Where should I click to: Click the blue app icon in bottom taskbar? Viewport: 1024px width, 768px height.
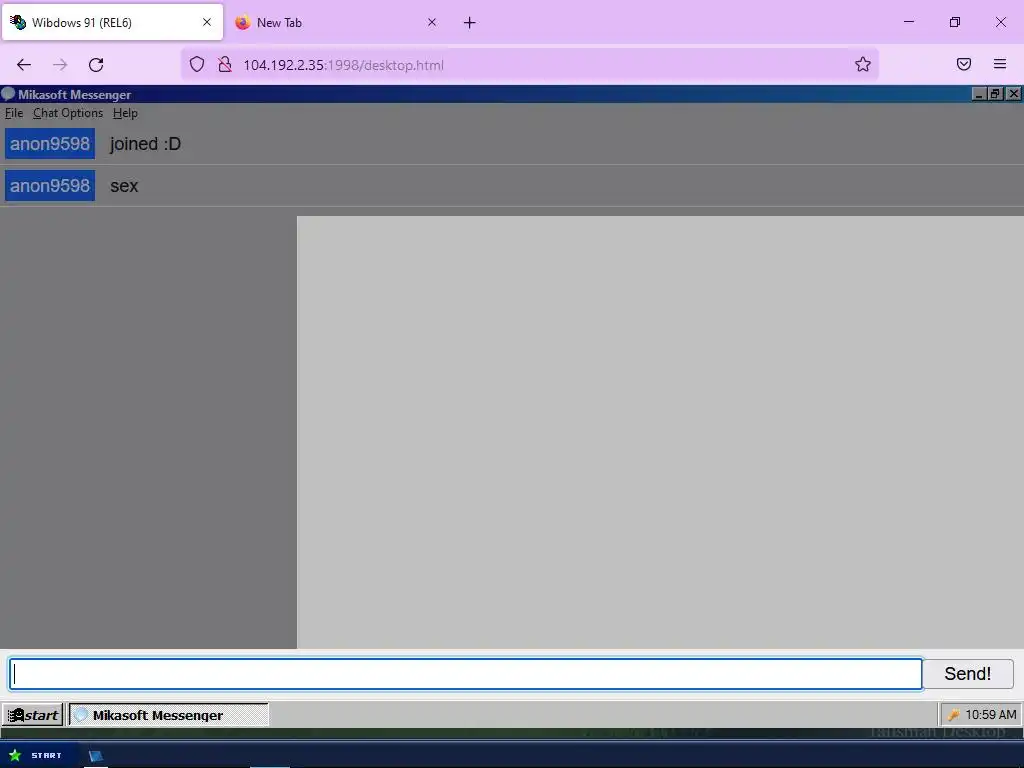coord(96,756)
